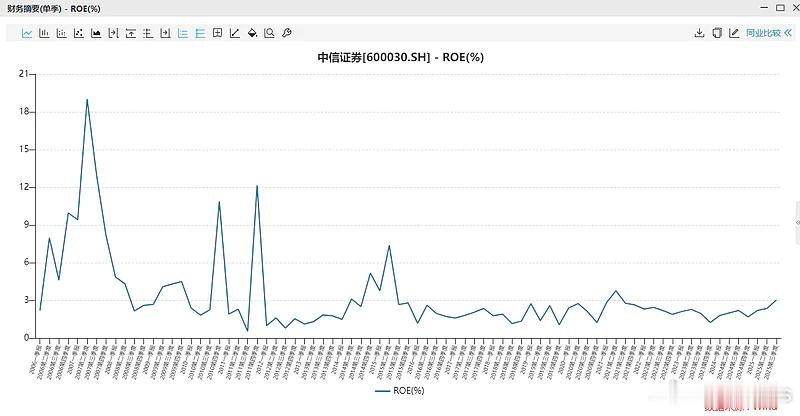Open the paint bucket fill color tool

(252, 33)
